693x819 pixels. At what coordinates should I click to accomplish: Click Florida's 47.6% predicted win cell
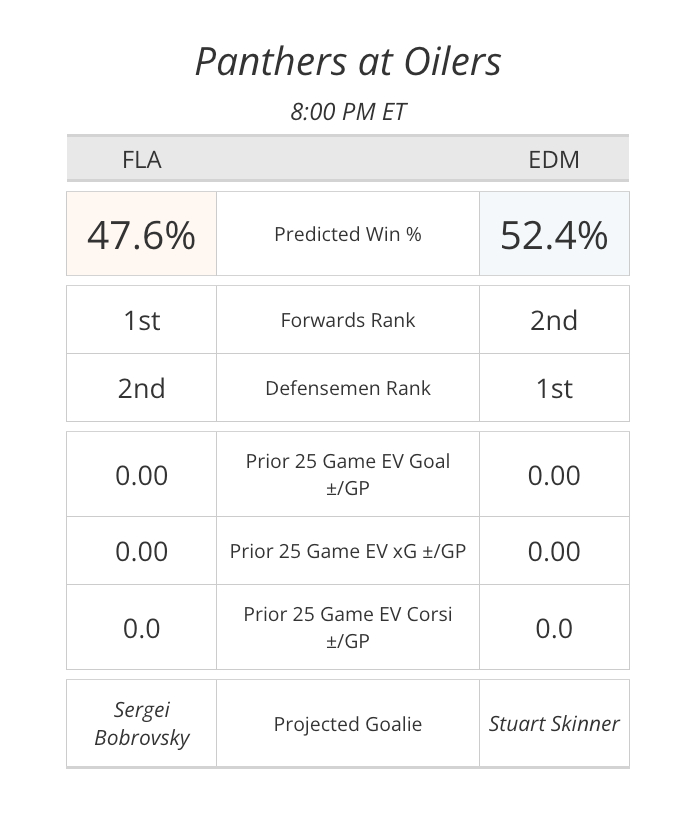click(x=141, y=235)
